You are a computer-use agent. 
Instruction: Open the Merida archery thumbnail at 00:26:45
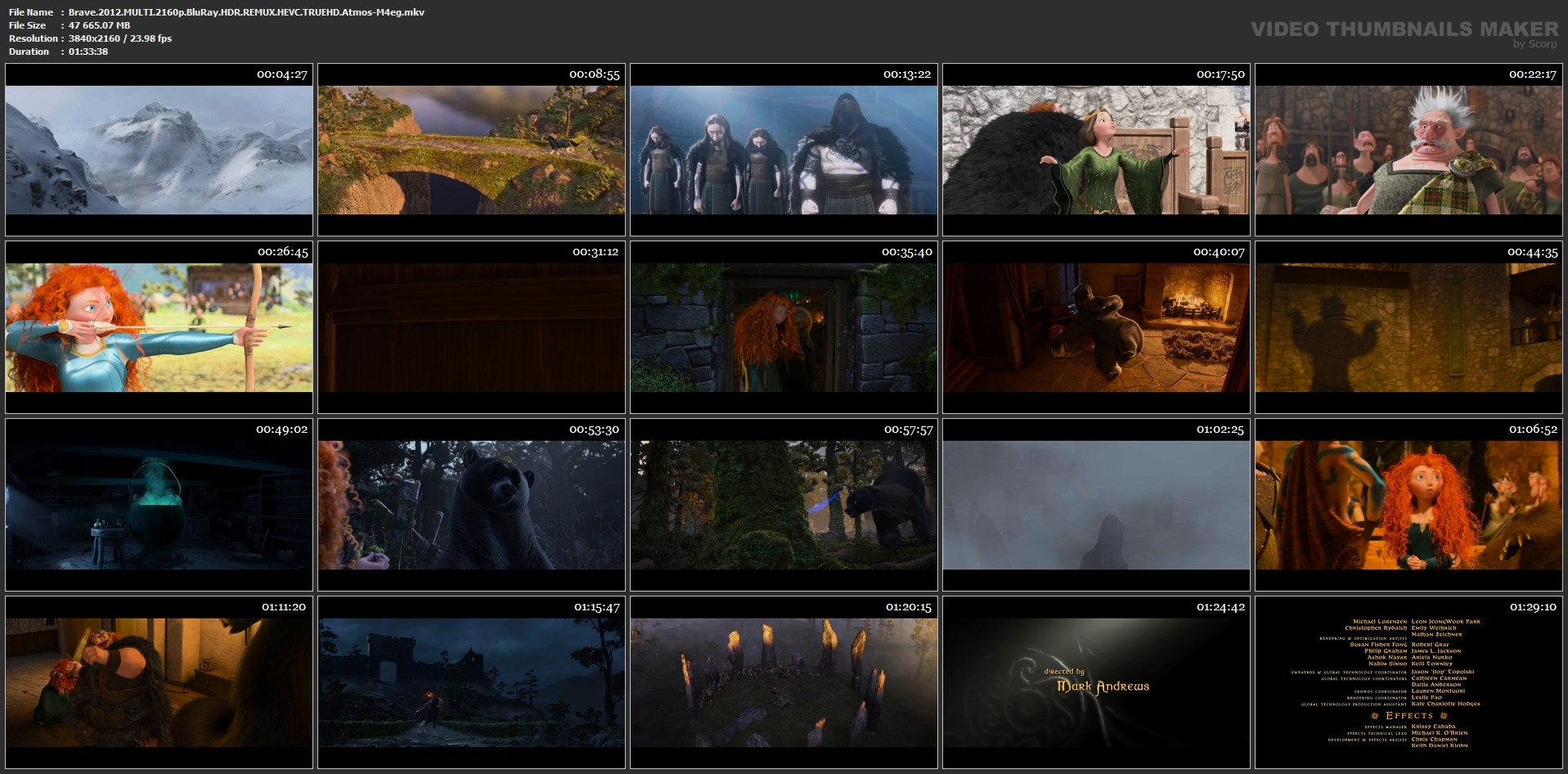coord(159,327)
